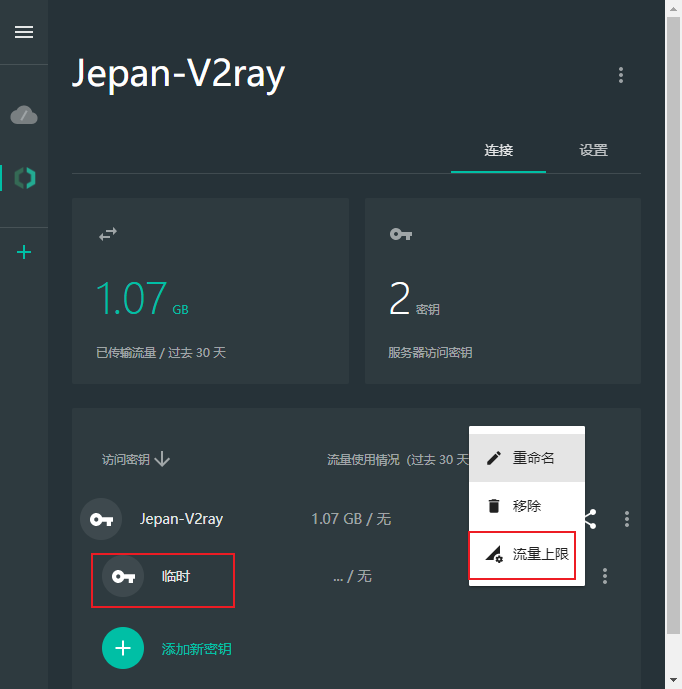
Task: Share the Jepan-V2ray access key
Action: click(x=591, y=519)
